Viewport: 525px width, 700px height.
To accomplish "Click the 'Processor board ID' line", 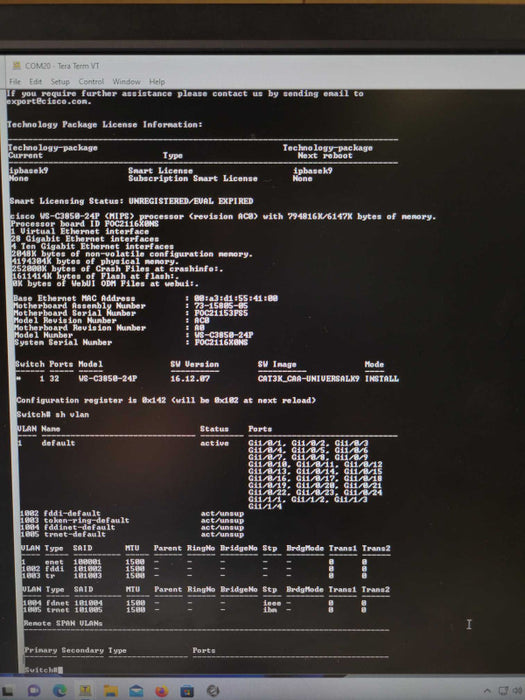I will [x=84, y=224].
